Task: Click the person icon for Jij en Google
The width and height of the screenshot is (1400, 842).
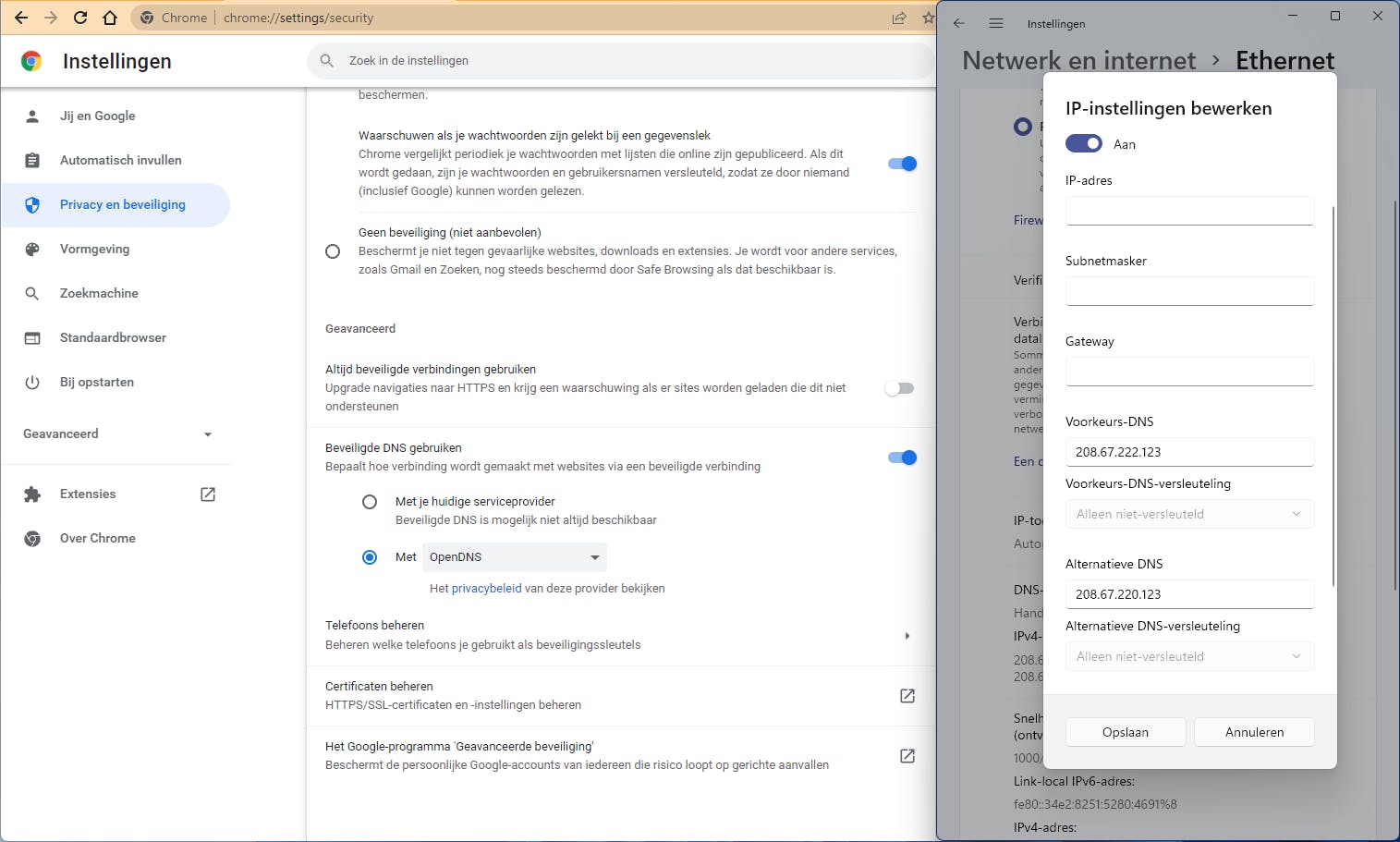Action: point(32,116)
